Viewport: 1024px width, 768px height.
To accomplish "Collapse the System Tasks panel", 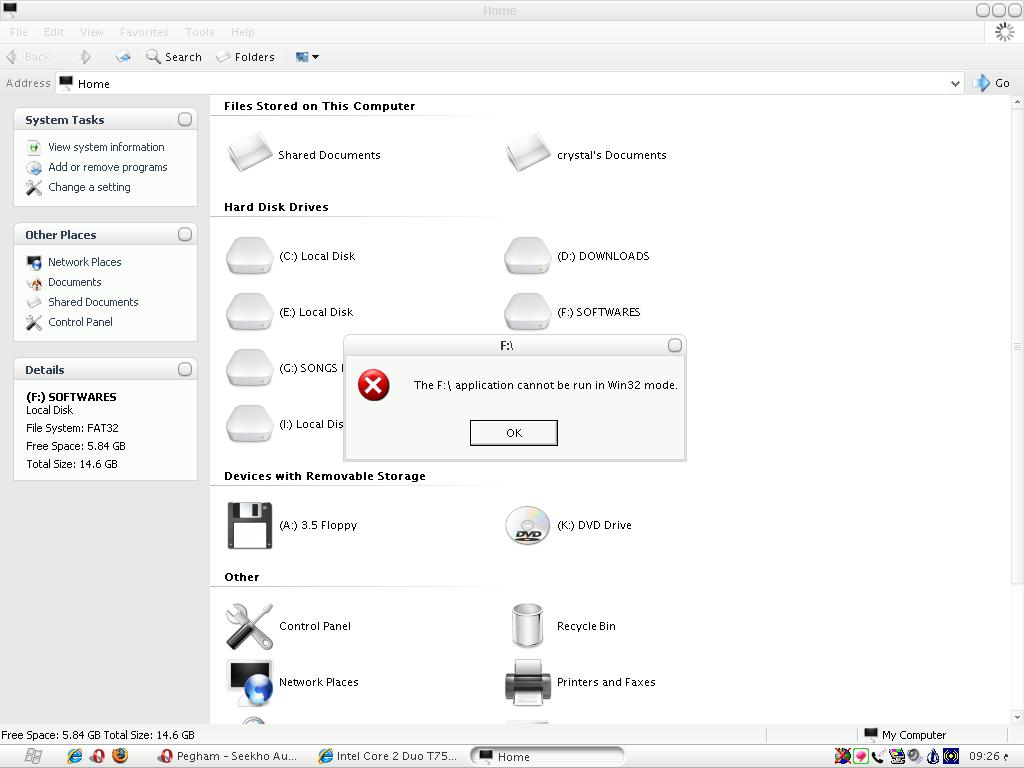I will pos(185,119).
